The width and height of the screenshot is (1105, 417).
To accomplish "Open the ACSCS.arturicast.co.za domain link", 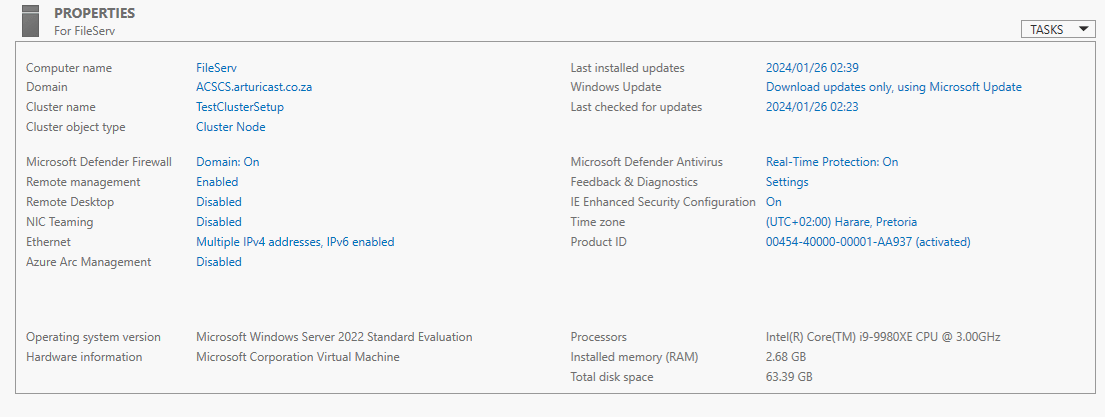I will coord(254,87).
